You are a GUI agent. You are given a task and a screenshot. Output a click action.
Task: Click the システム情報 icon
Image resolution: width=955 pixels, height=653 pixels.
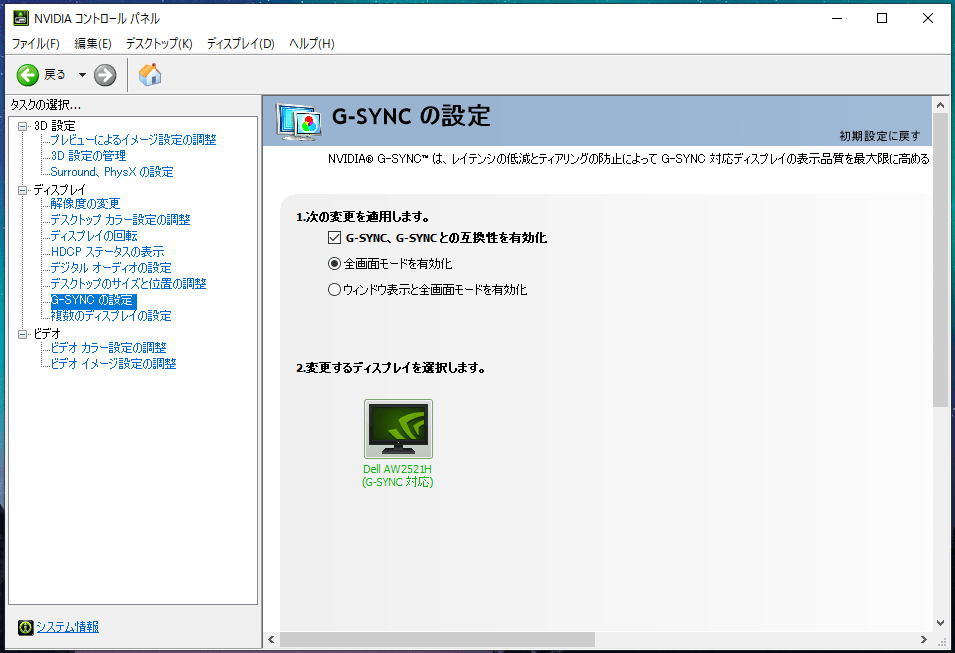[26, 627]
